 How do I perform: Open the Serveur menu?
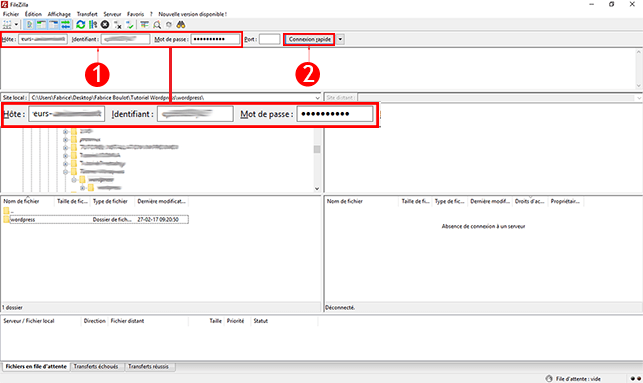(x=112, y=14)
